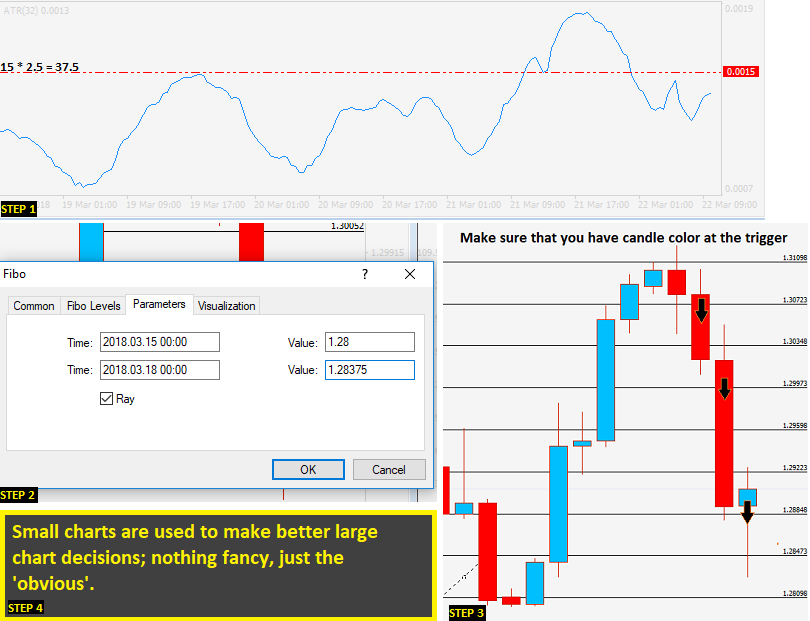The height and width of the screenshot is (621, 810).
Task: Open the Fibo Levels tab
Action: click(x=94, y=306)
